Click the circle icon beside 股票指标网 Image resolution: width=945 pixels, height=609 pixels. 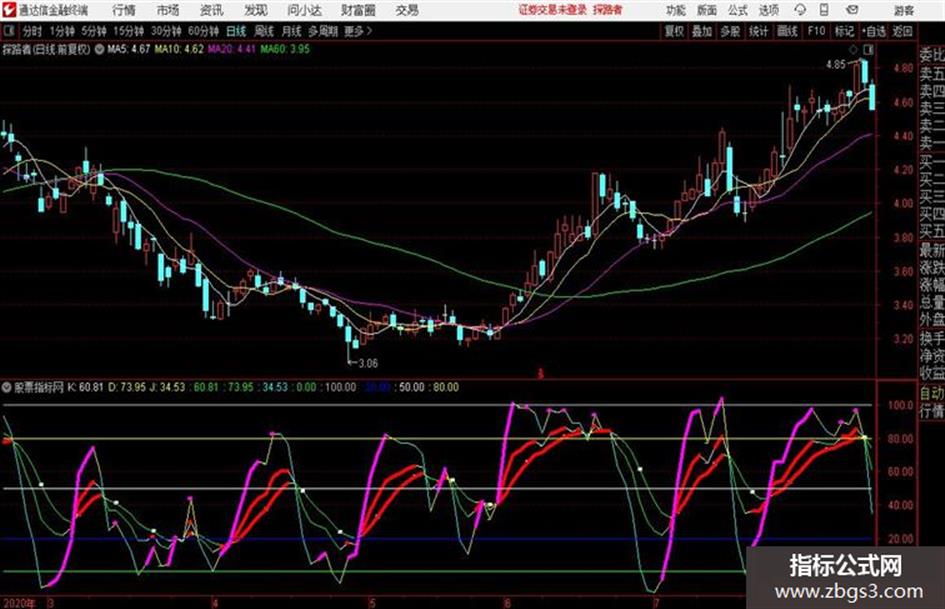pyautogui.click(x=7, y=387)
